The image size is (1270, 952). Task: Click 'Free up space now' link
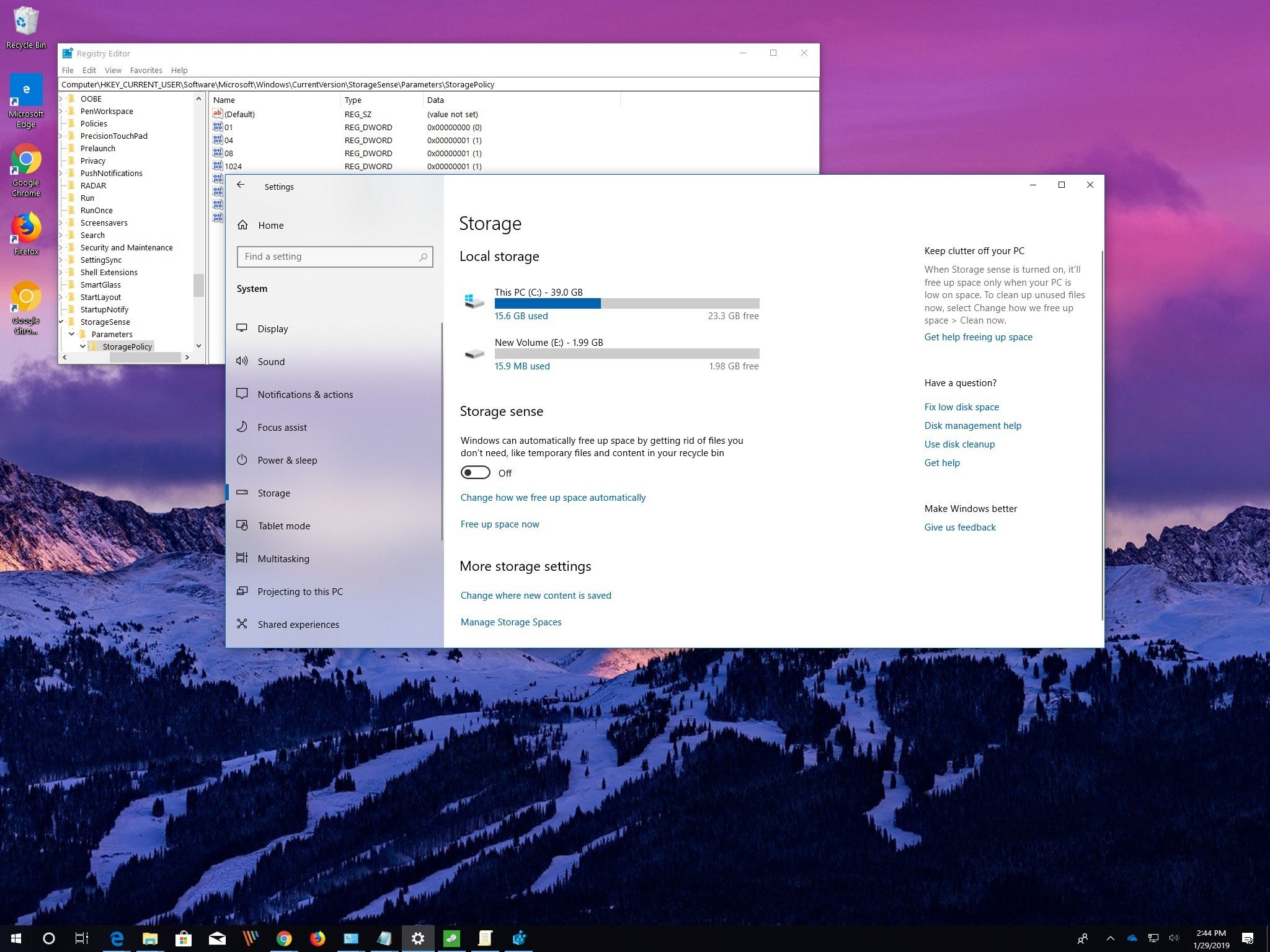(x=499, y=523)
